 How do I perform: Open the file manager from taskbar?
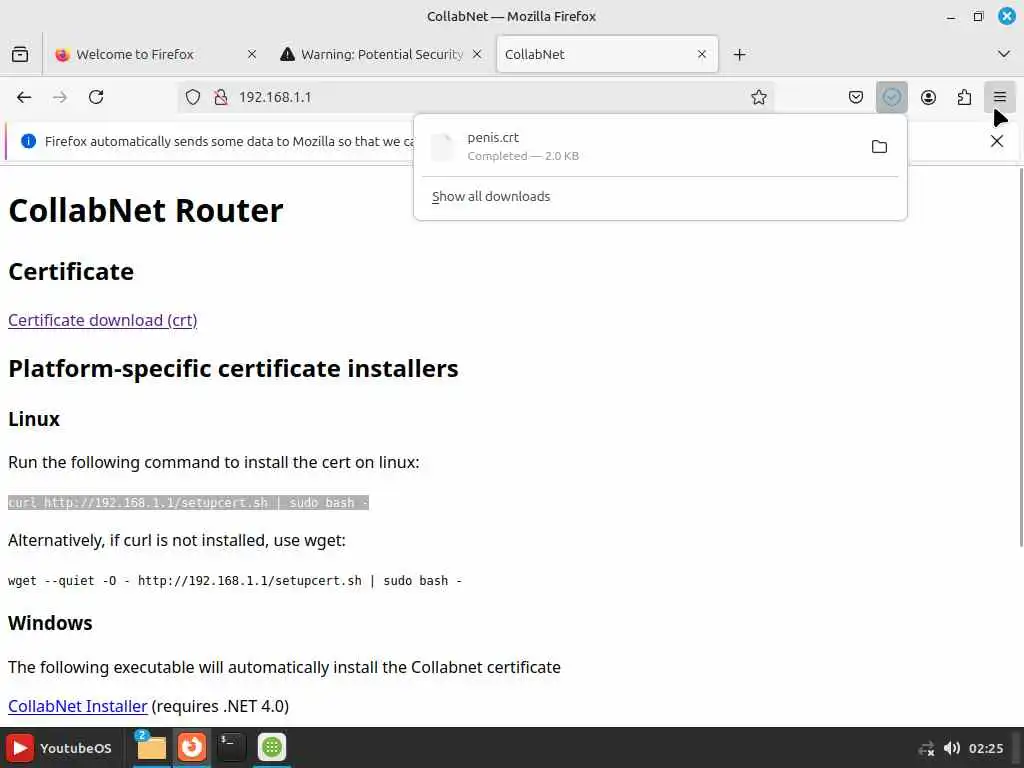[152, 748]
